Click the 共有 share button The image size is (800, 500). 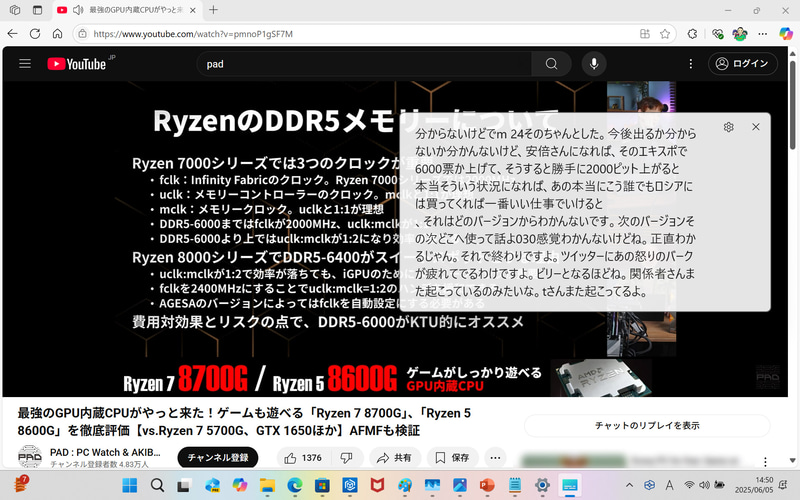[x=395, y=458]
